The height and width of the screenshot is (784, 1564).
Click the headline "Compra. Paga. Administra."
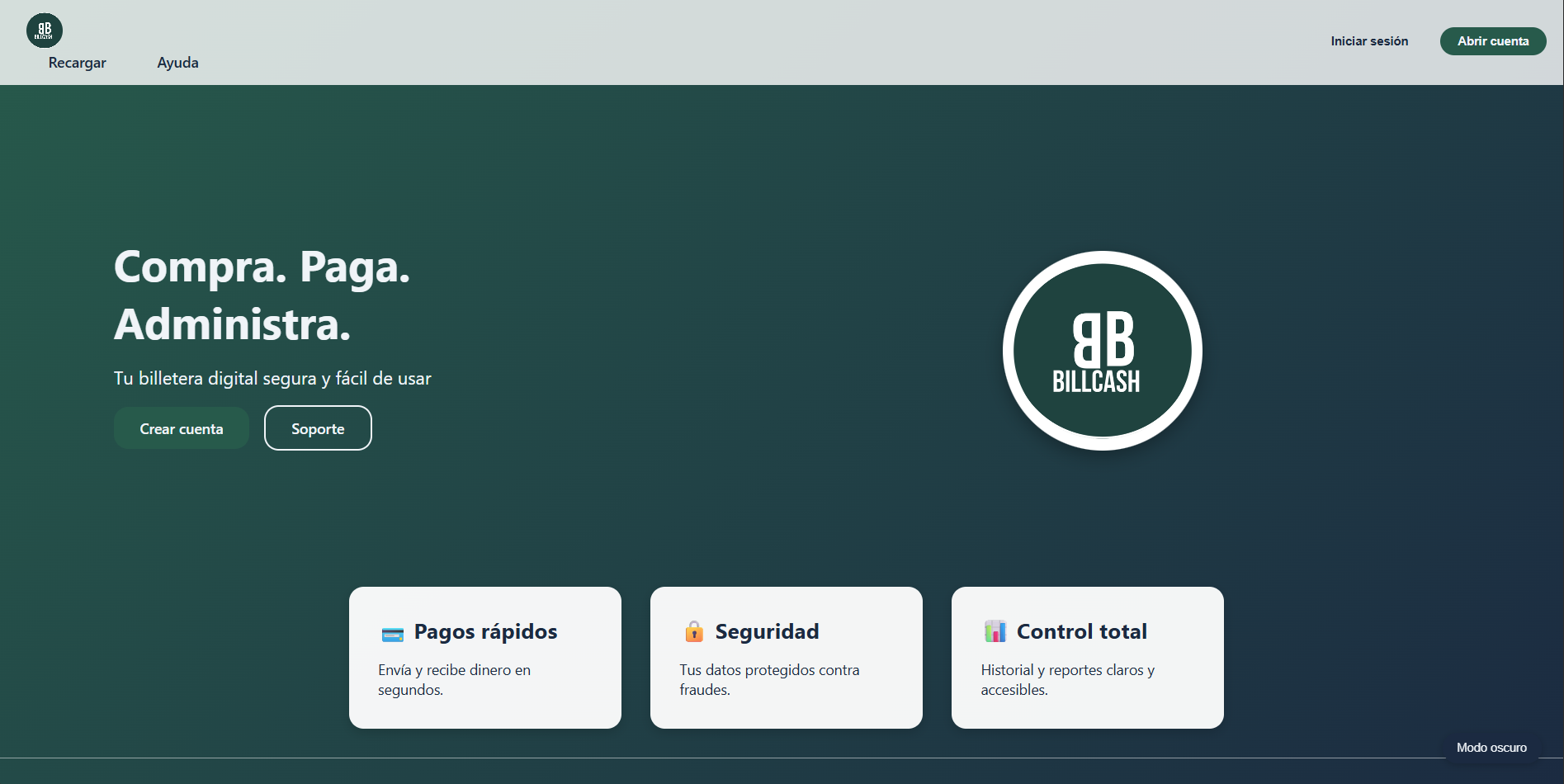pos(262,295)
